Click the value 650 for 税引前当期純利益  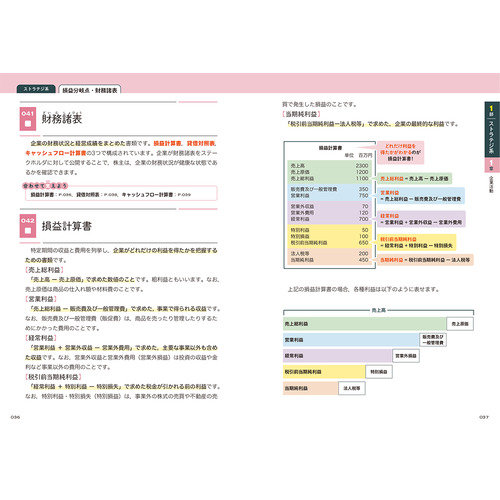tap(363, 243)
